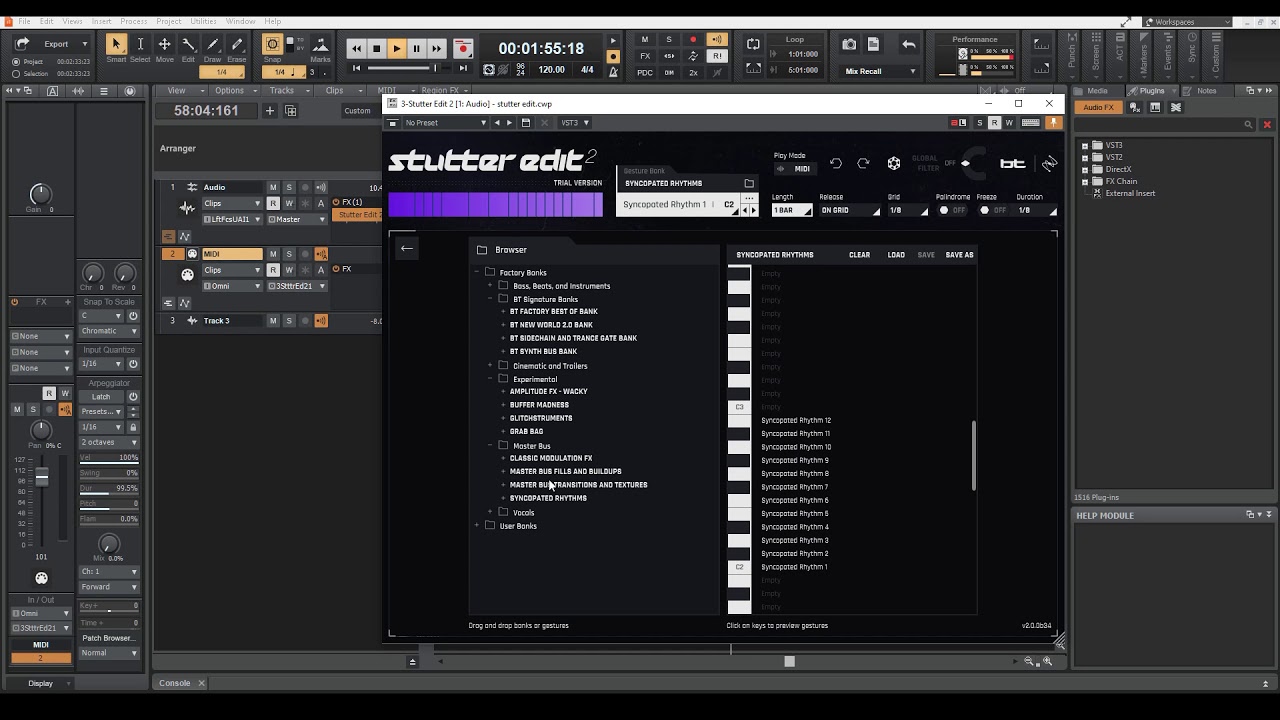
Task: Click the Mix Recall camera icon
Action: (x=849, y=44)
